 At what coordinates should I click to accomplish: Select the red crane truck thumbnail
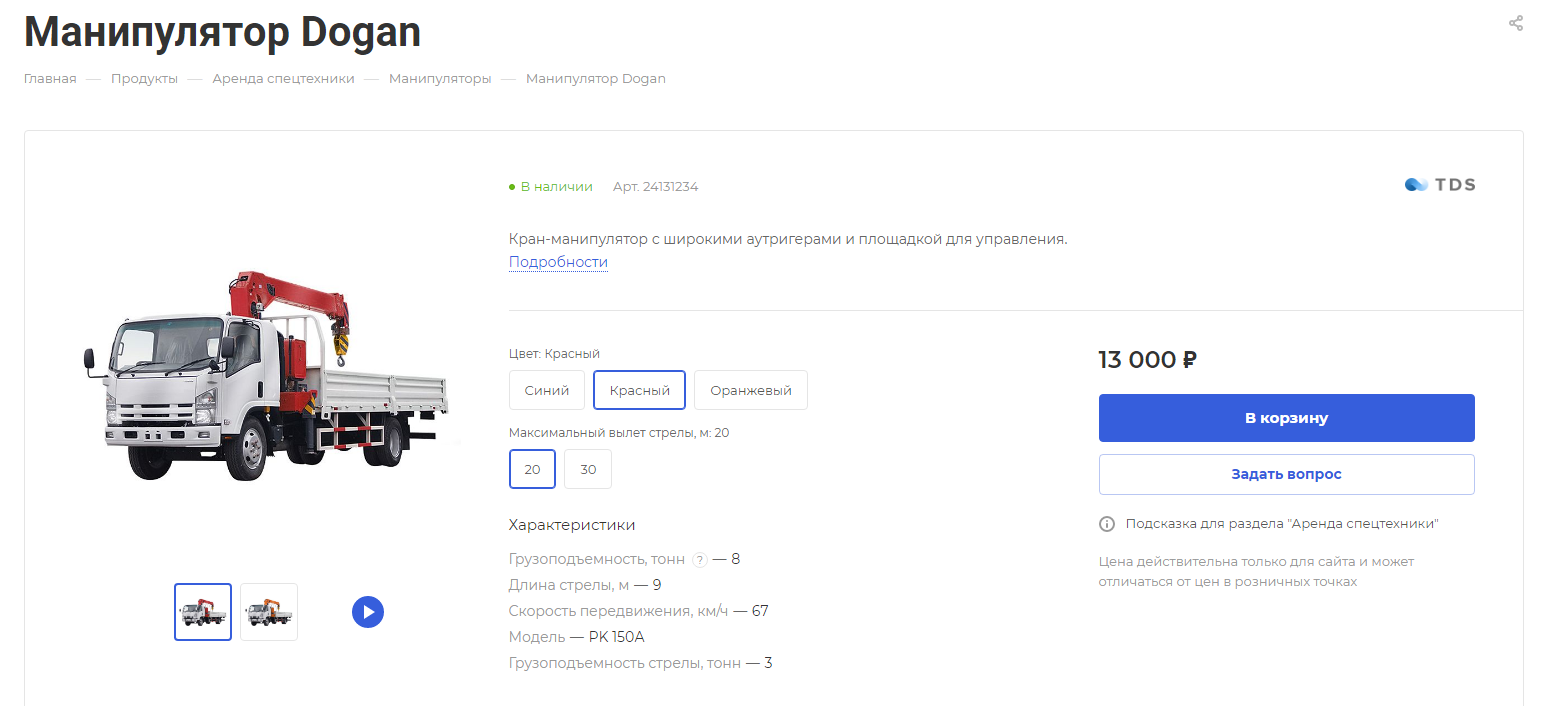click(x=203, y=612)
